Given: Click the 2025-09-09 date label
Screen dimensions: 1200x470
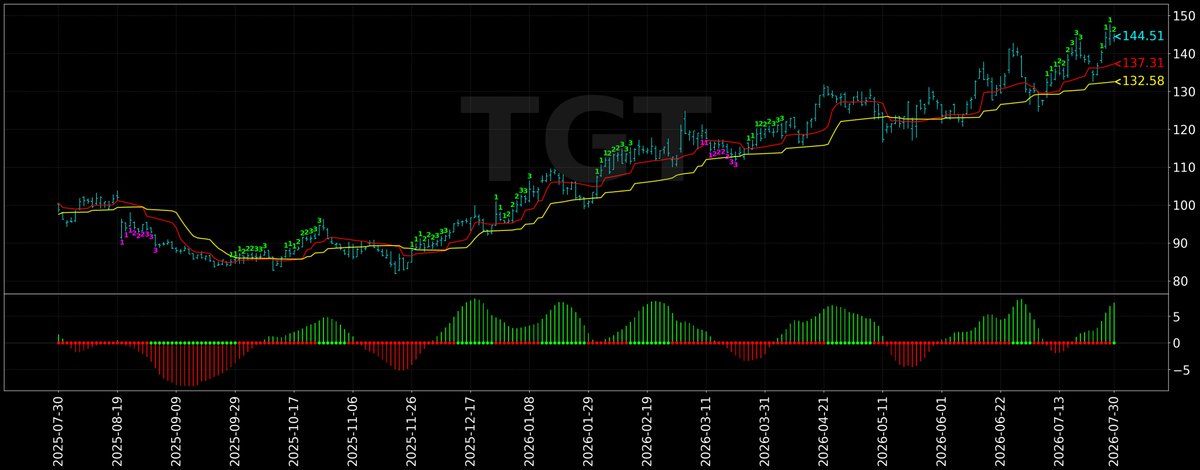Looking at the screenshot, I should click(x=176, y=429).
